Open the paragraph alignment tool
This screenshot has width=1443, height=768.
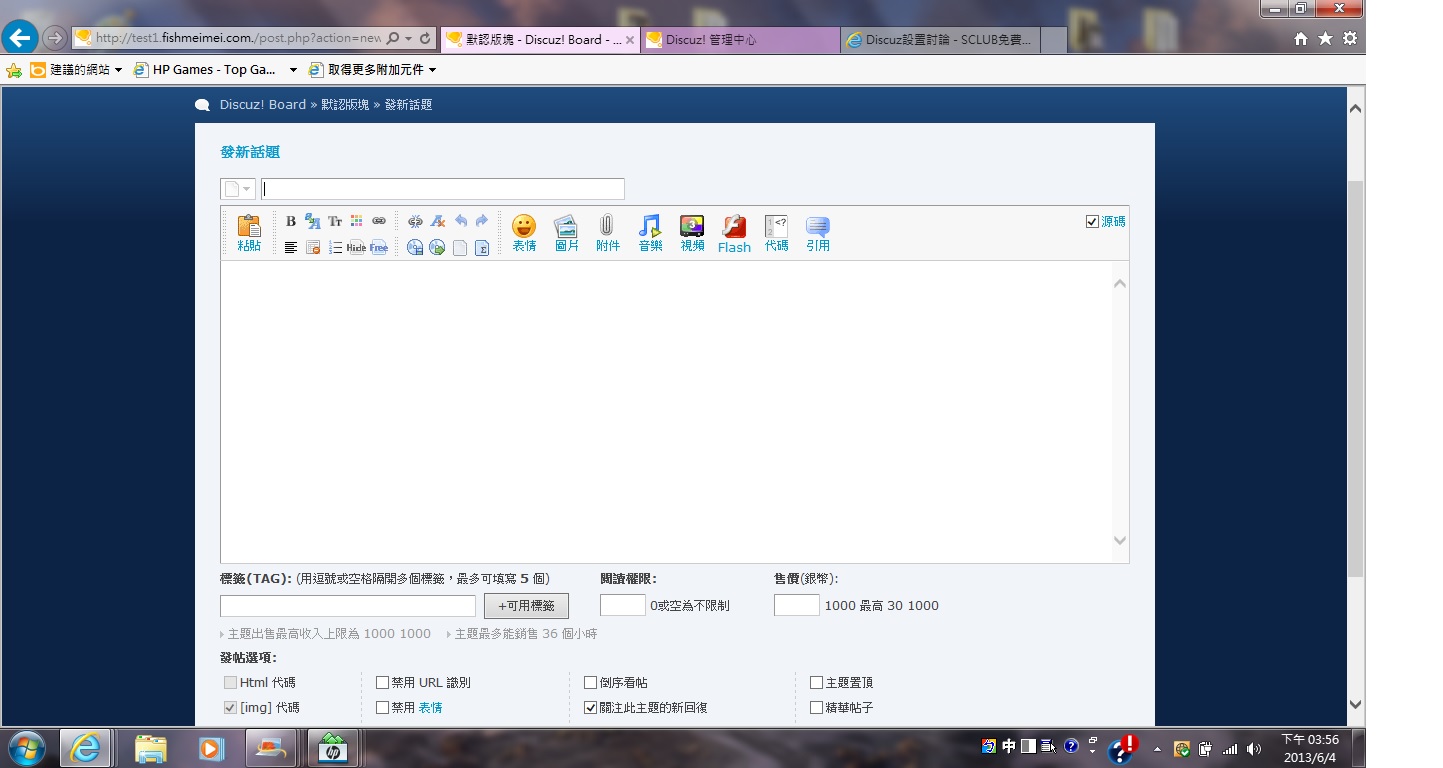coord(291,247)
